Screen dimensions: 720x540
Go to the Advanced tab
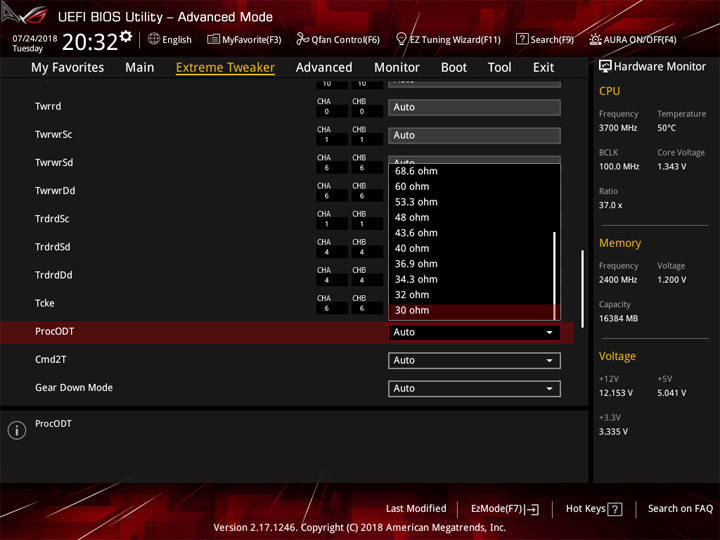(x=324, y=68)
